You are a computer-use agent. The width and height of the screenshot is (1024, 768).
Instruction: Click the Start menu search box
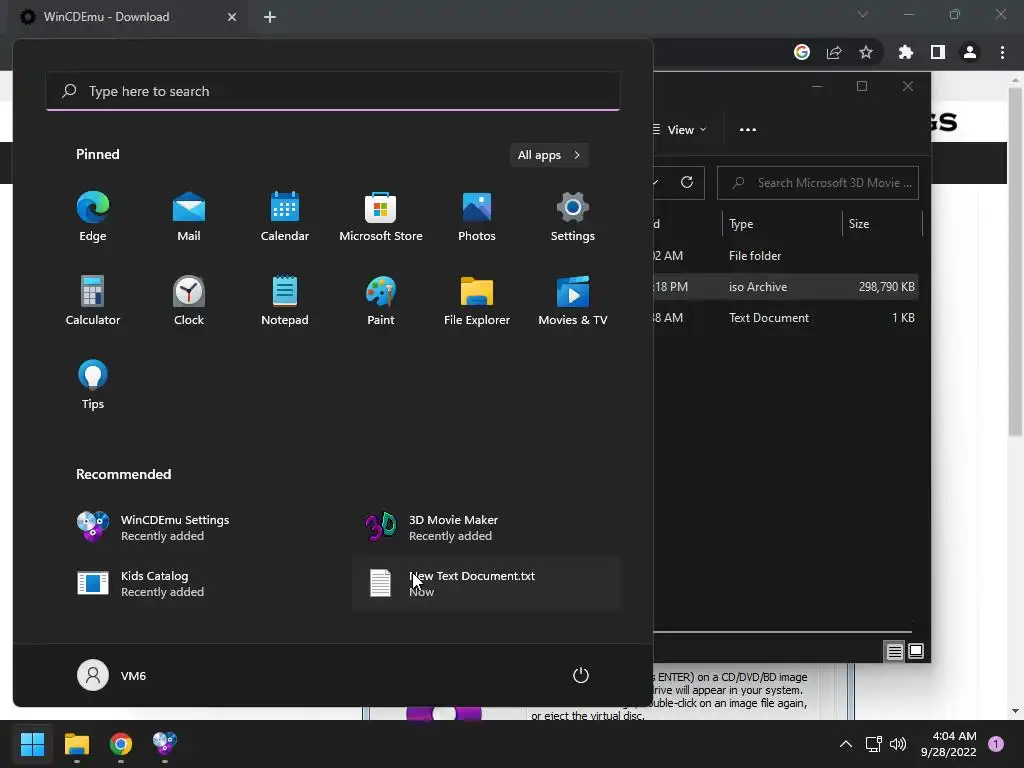tap(333, 91)
